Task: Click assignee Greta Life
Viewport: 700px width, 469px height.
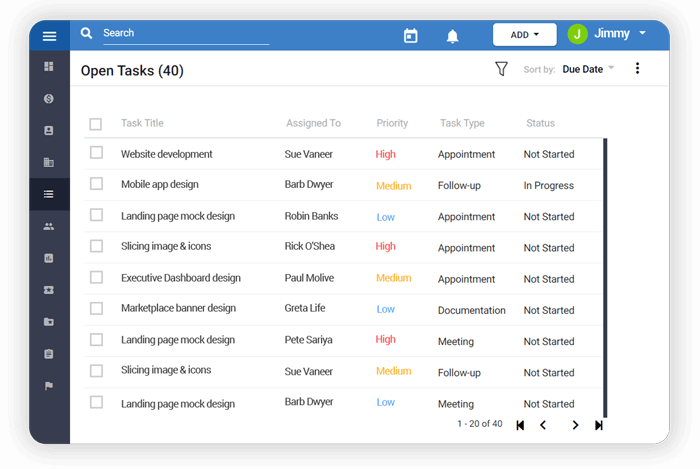Action: click(305, 308)
